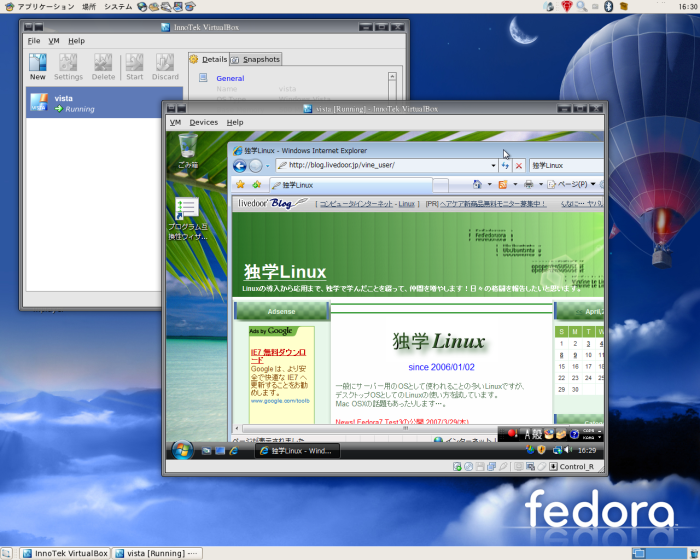Screen dimensions: 700x560
Task: Click the Vista network tray icon
Action: [x=558, y=450]
